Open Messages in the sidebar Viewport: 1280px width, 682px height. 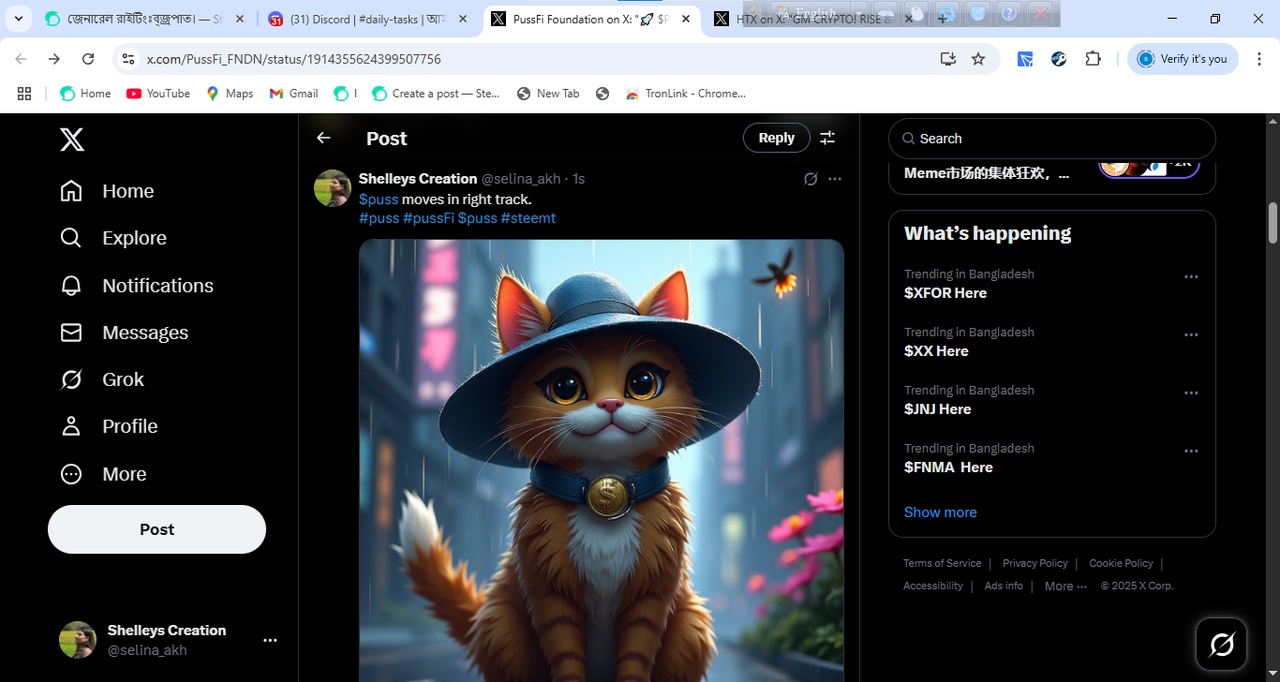point(124,332)
